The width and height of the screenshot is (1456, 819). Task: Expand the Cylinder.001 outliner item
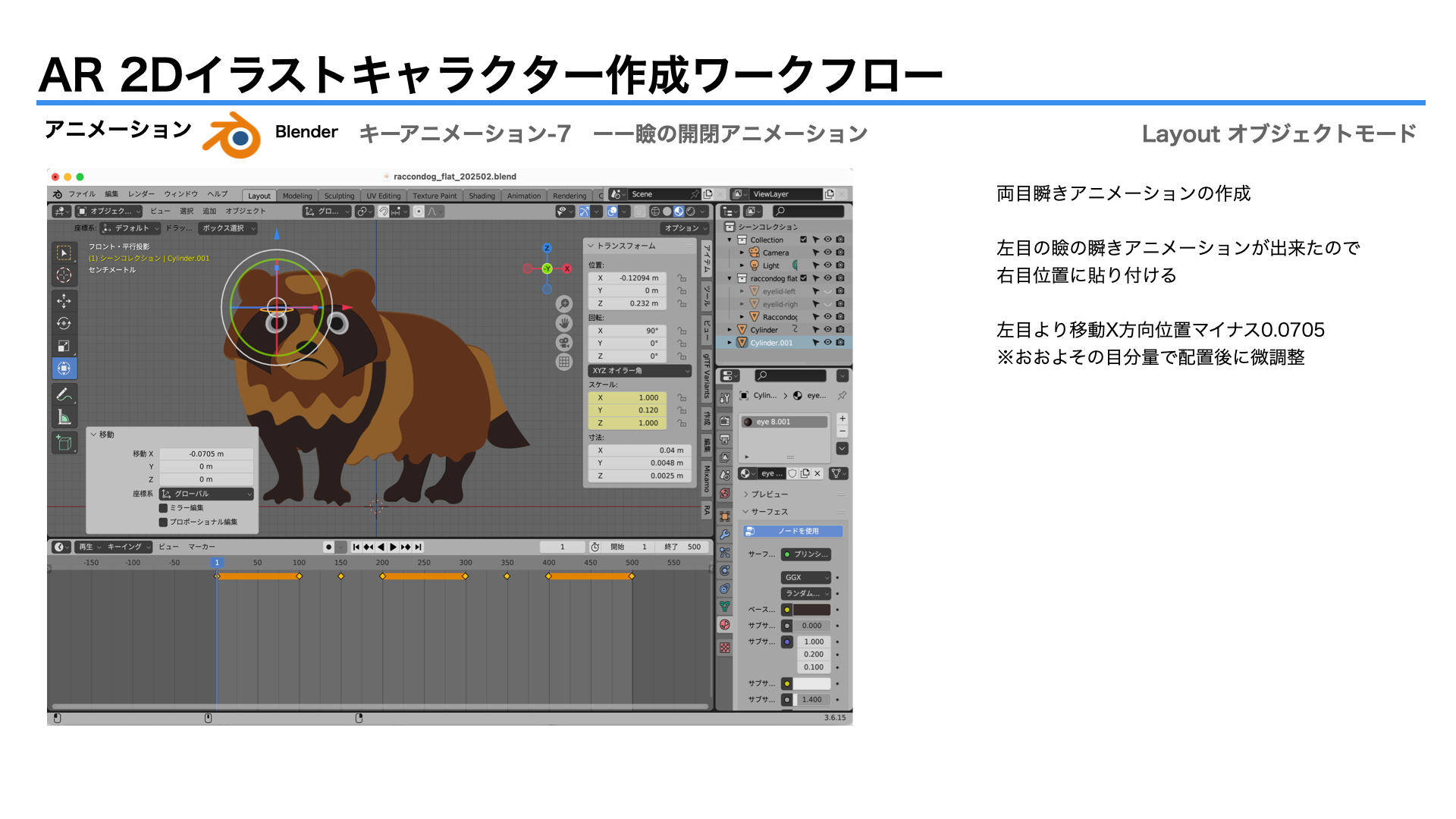pyautogui.click(x=730, y=343)
